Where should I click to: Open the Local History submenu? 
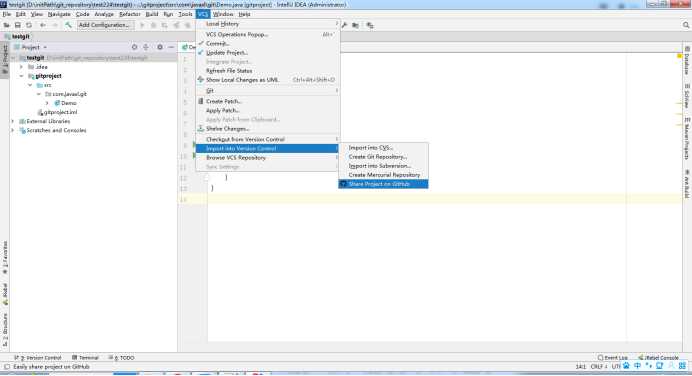268,24
